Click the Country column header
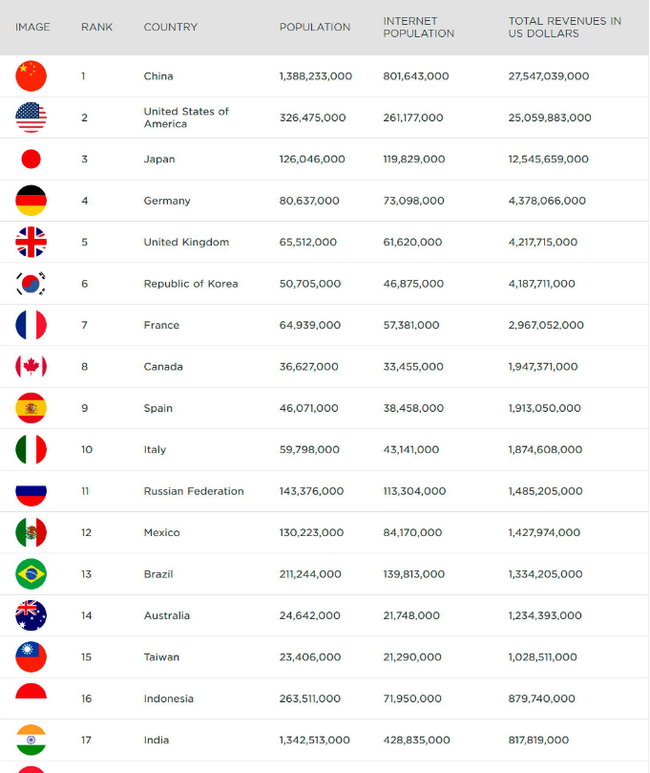This screenshot has width=650, height=773. (x=171, y=27)
